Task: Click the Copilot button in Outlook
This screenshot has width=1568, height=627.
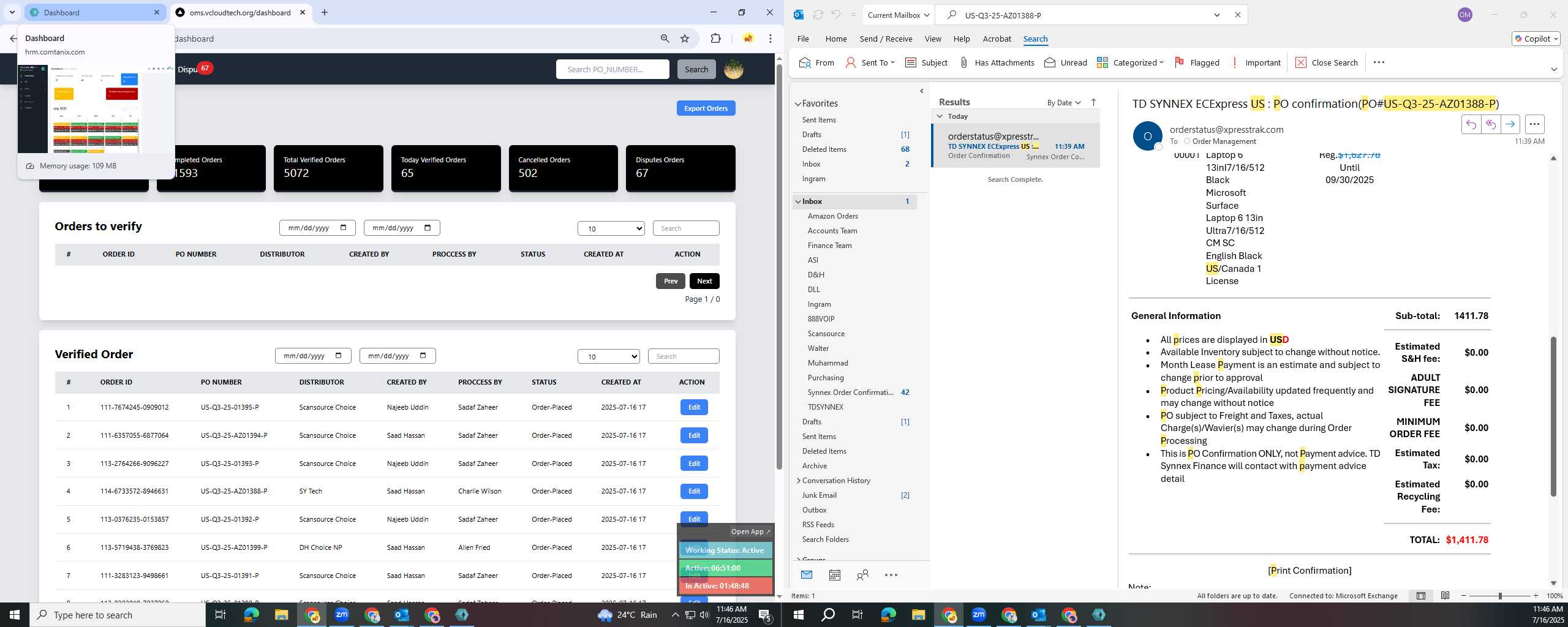Action: [x=1536, y=39]
